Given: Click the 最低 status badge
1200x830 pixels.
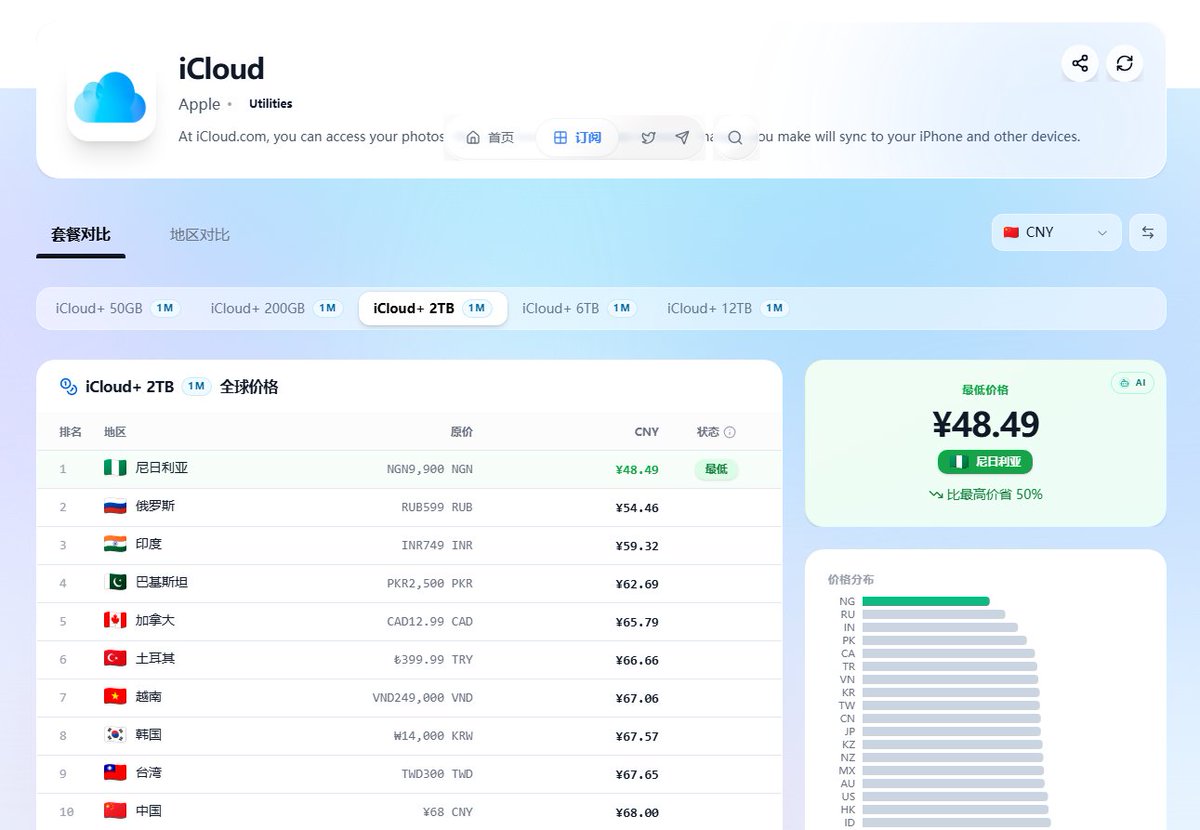Looking at the screenshot, I should point(716,468).
